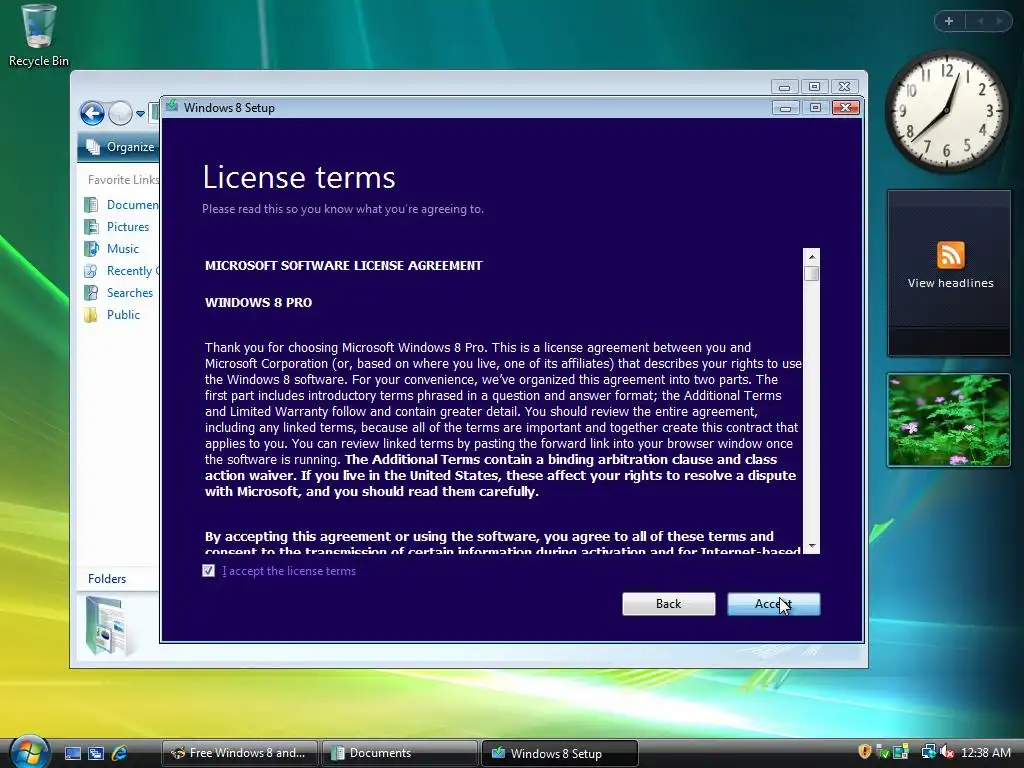The width and height of the screenshot is (1024, 768).
Task: Click the Back arrow in Documents window
Action: coord(92,114)
